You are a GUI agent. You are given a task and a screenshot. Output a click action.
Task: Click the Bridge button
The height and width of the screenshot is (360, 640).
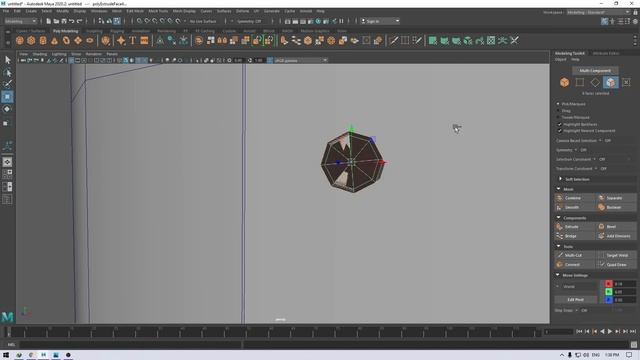tap(575, 236)
